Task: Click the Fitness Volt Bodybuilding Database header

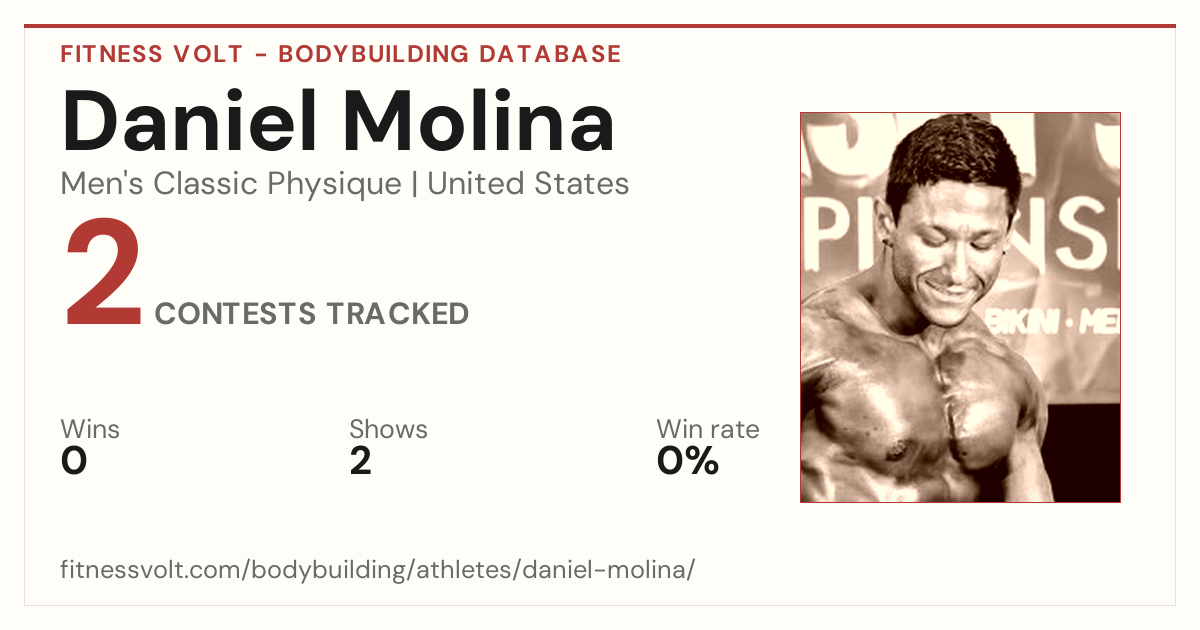Action: pos(341,54)
